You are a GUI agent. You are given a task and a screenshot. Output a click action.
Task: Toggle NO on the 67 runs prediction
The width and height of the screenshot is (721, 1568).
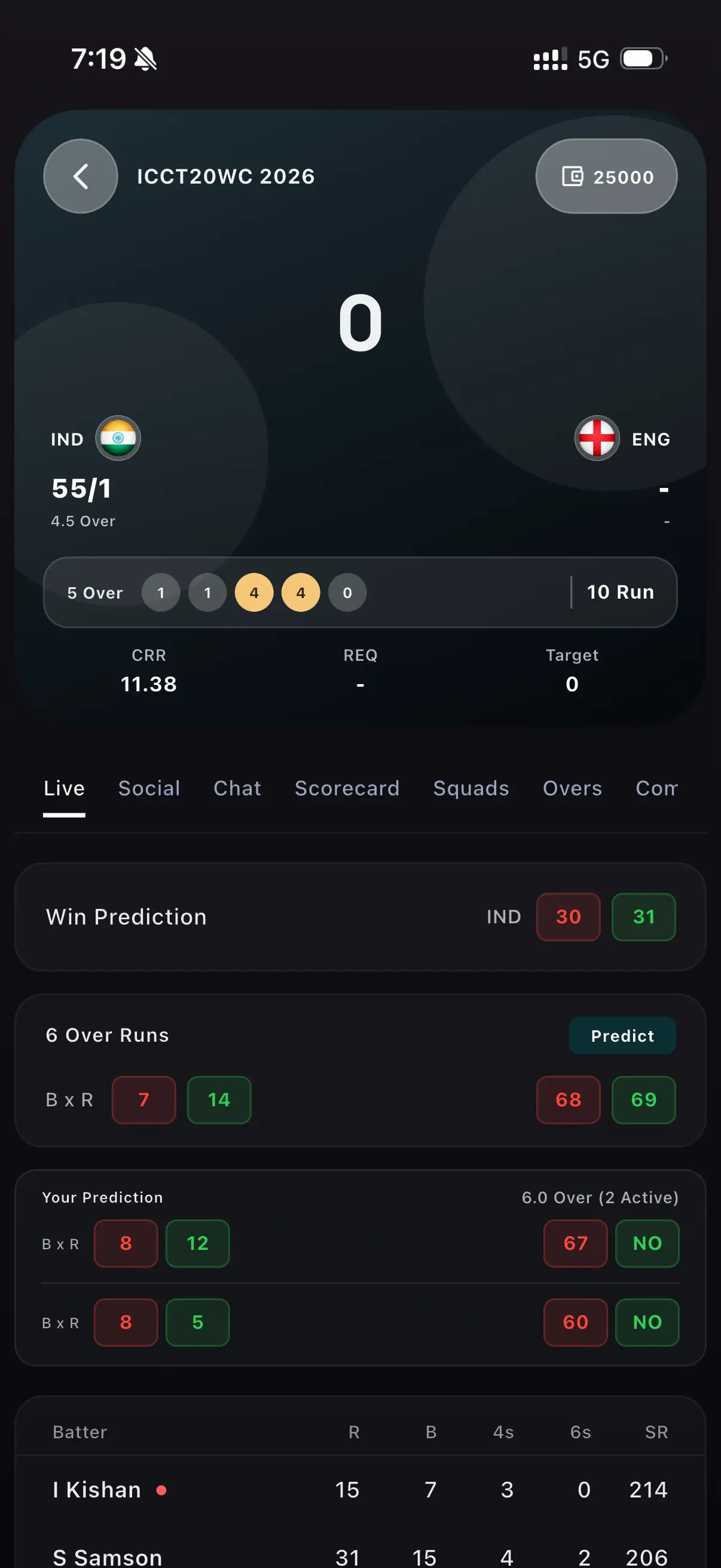pos(647,1244)
